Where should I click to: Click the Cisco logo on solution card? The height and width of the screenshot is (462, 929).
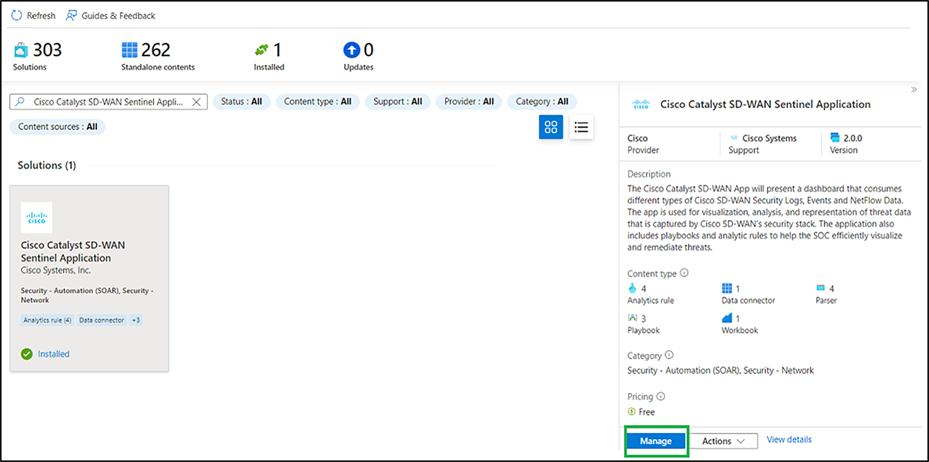click(x=37, y=217)
